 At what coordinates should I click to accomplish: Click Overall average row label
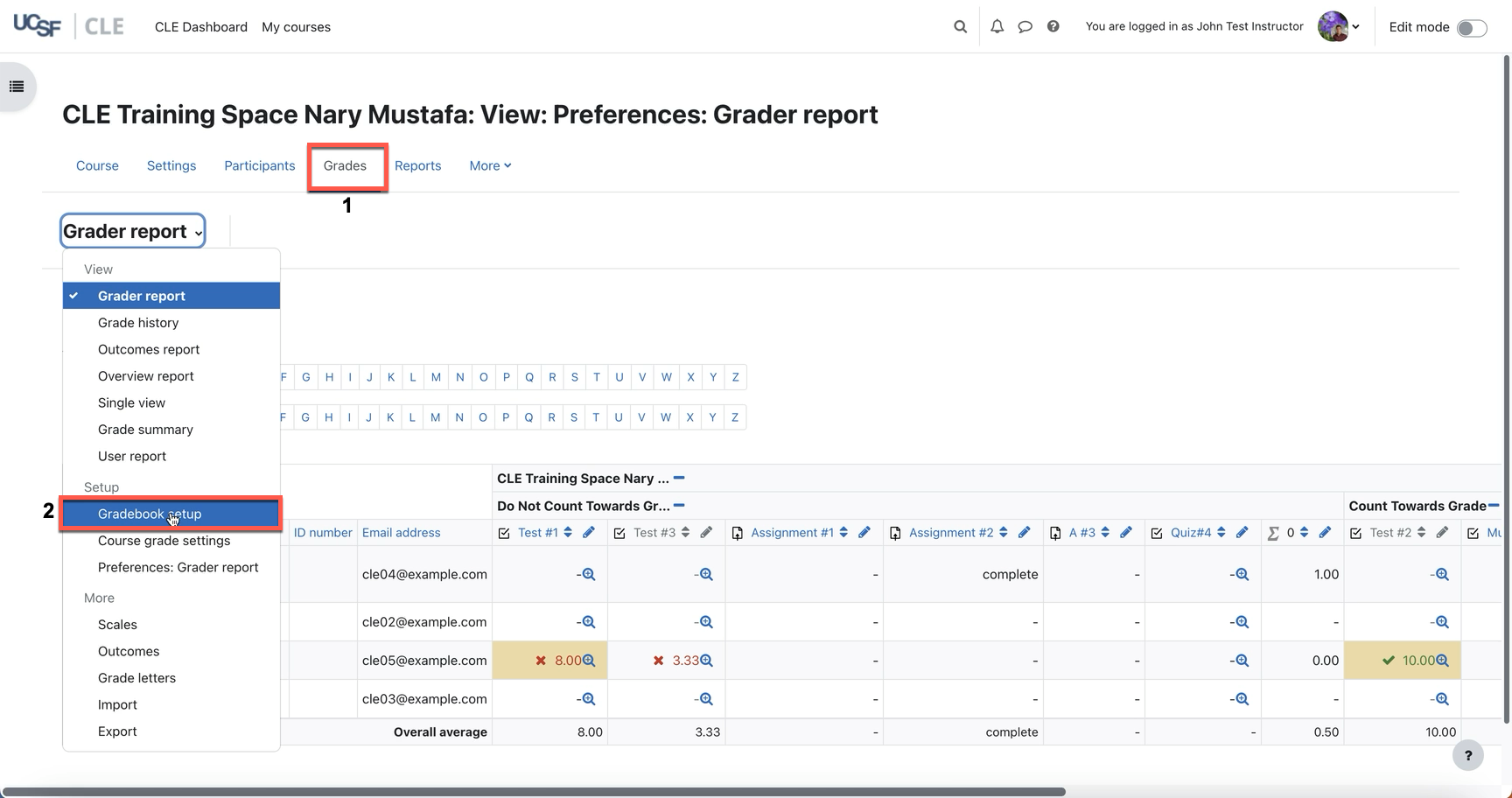click(x=440, y=731)
